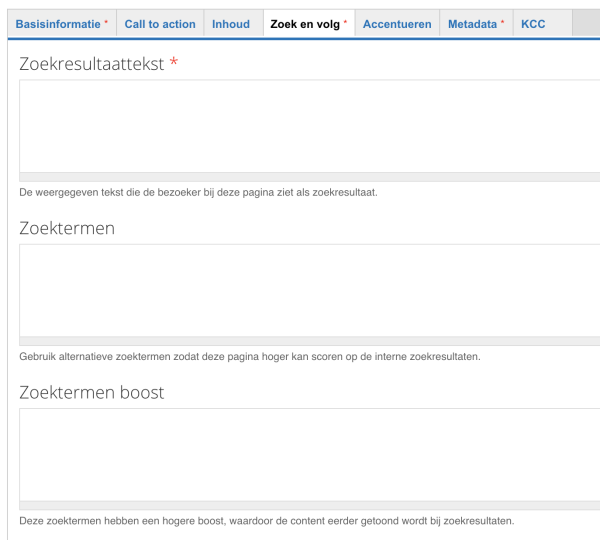
Task: Switch to the Call to action tab
Action: pyautogui.click(x=159, y=23)
